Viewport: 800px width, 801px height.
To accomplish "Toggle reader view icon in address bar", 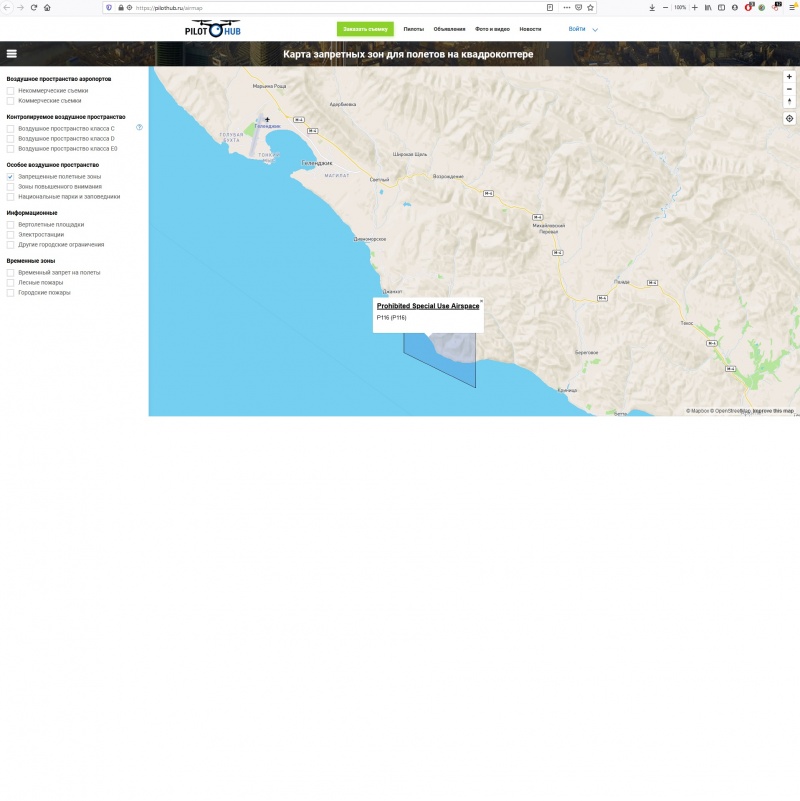I will (x=550, y=8).
